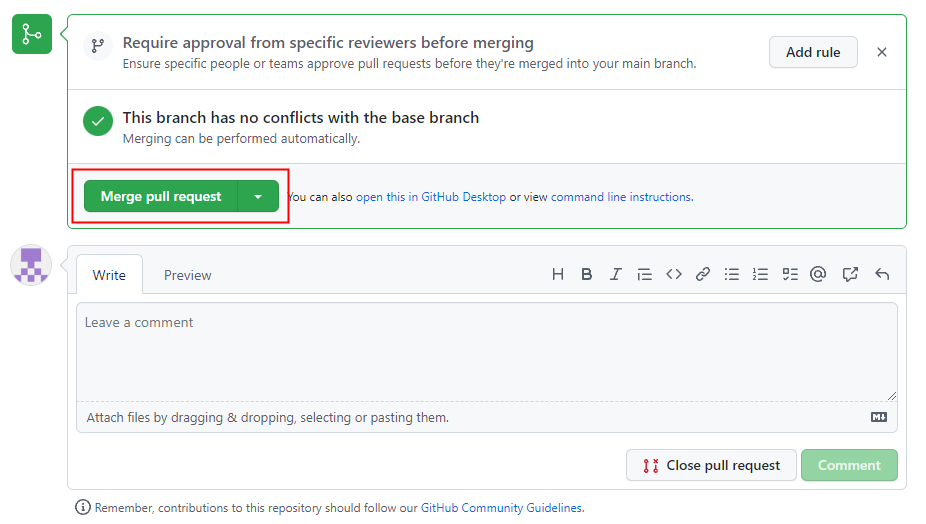Reference an issue or pull request
Viewport: 926px width, 524px height.
pos(850,274)
